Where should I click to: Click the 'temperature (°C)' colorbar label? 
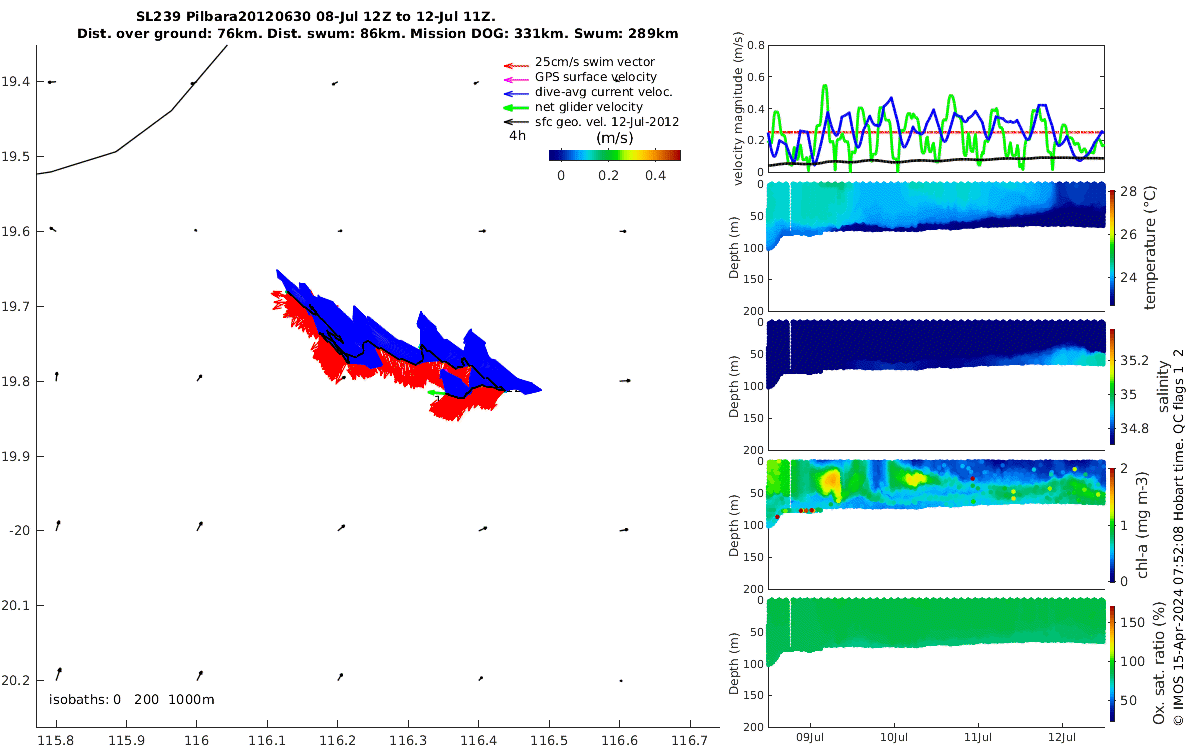tap(1150, 246)
